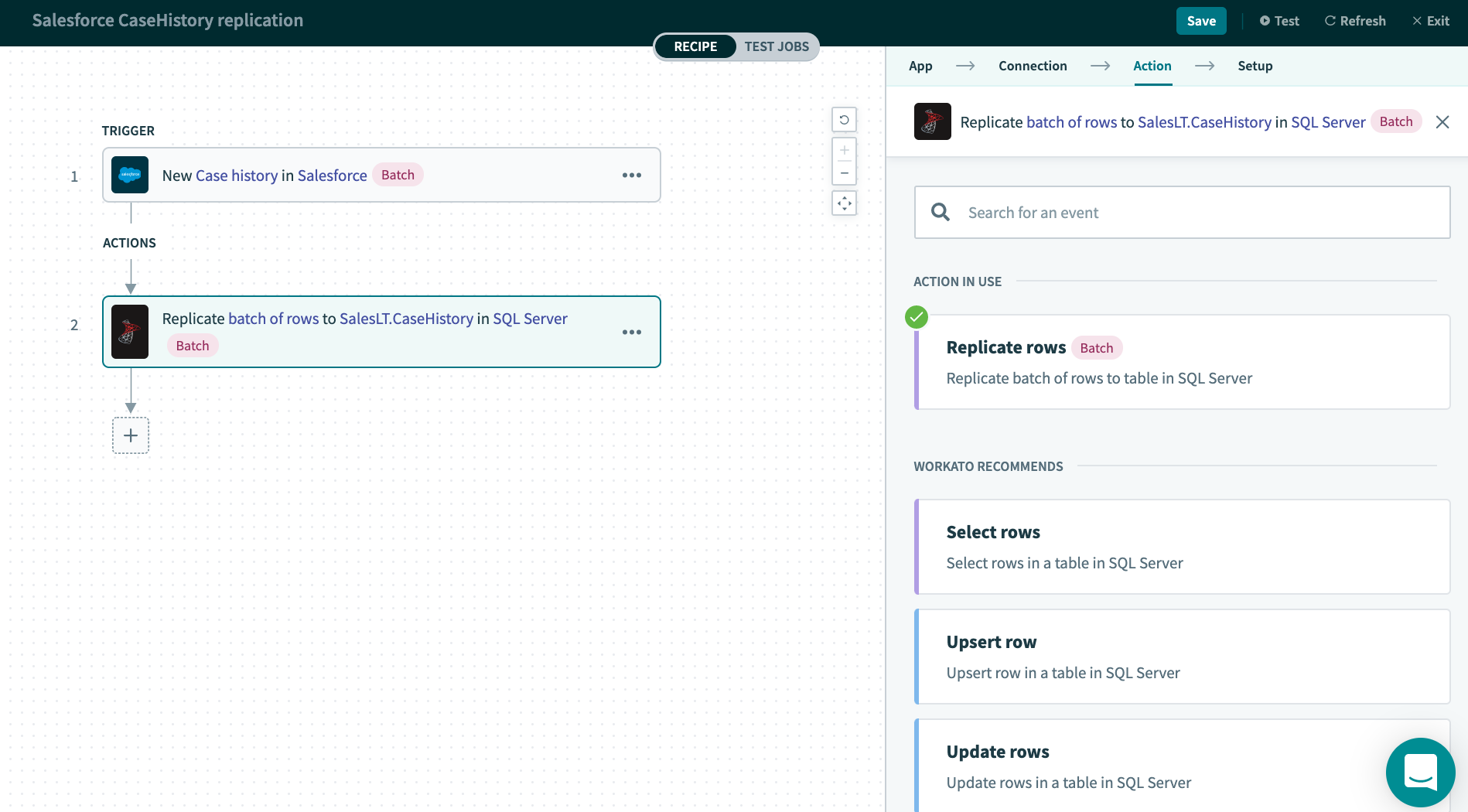Click SQL Server link in panel header
The width and height of the screenshot is (1468, 812).
point(1328,122)
